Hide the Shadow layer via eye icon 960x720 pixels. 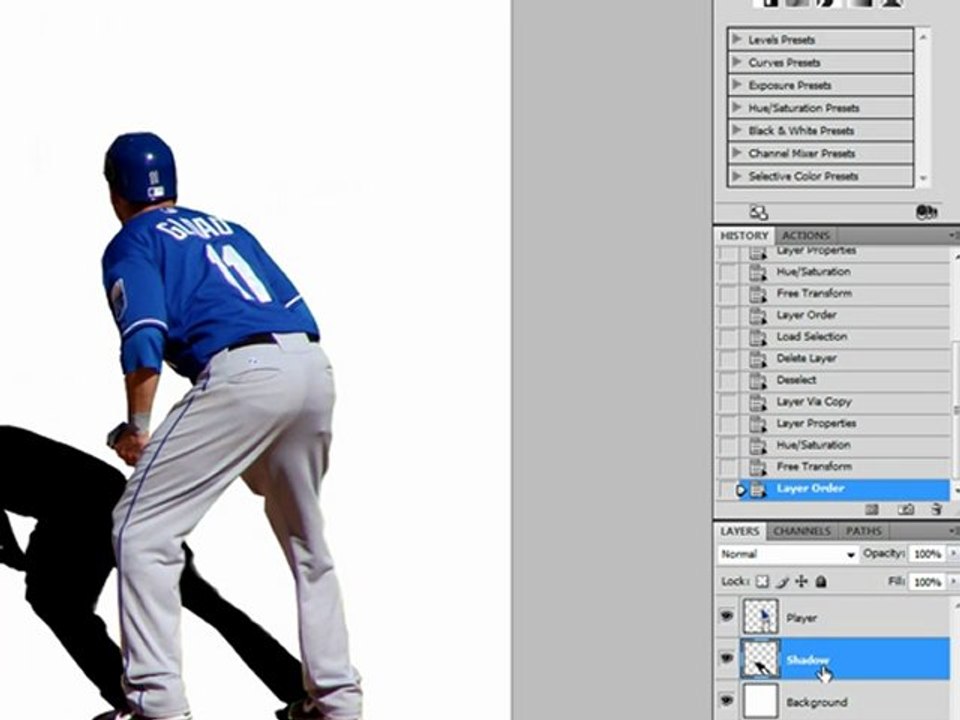(x=727, y=659)
